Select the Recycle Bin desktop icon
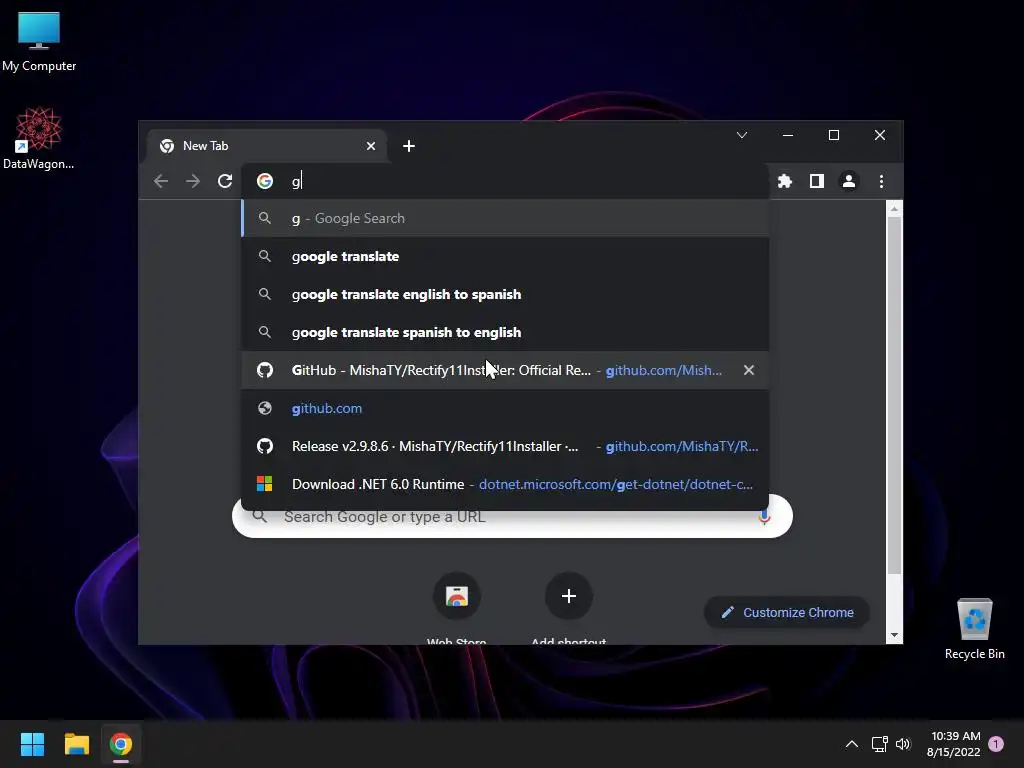 coord(974,630)
